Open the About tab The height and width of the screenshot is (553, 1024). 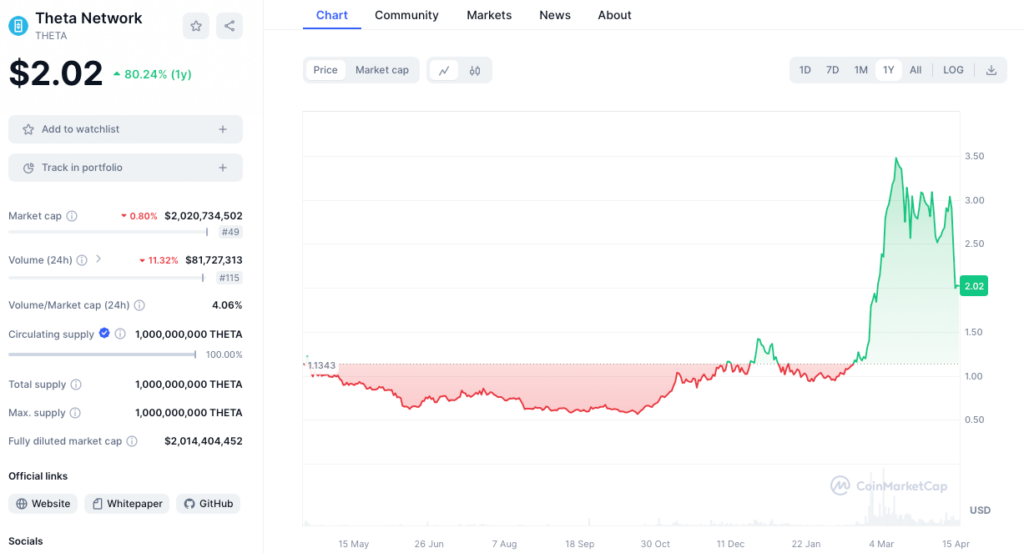coord(615,15)
